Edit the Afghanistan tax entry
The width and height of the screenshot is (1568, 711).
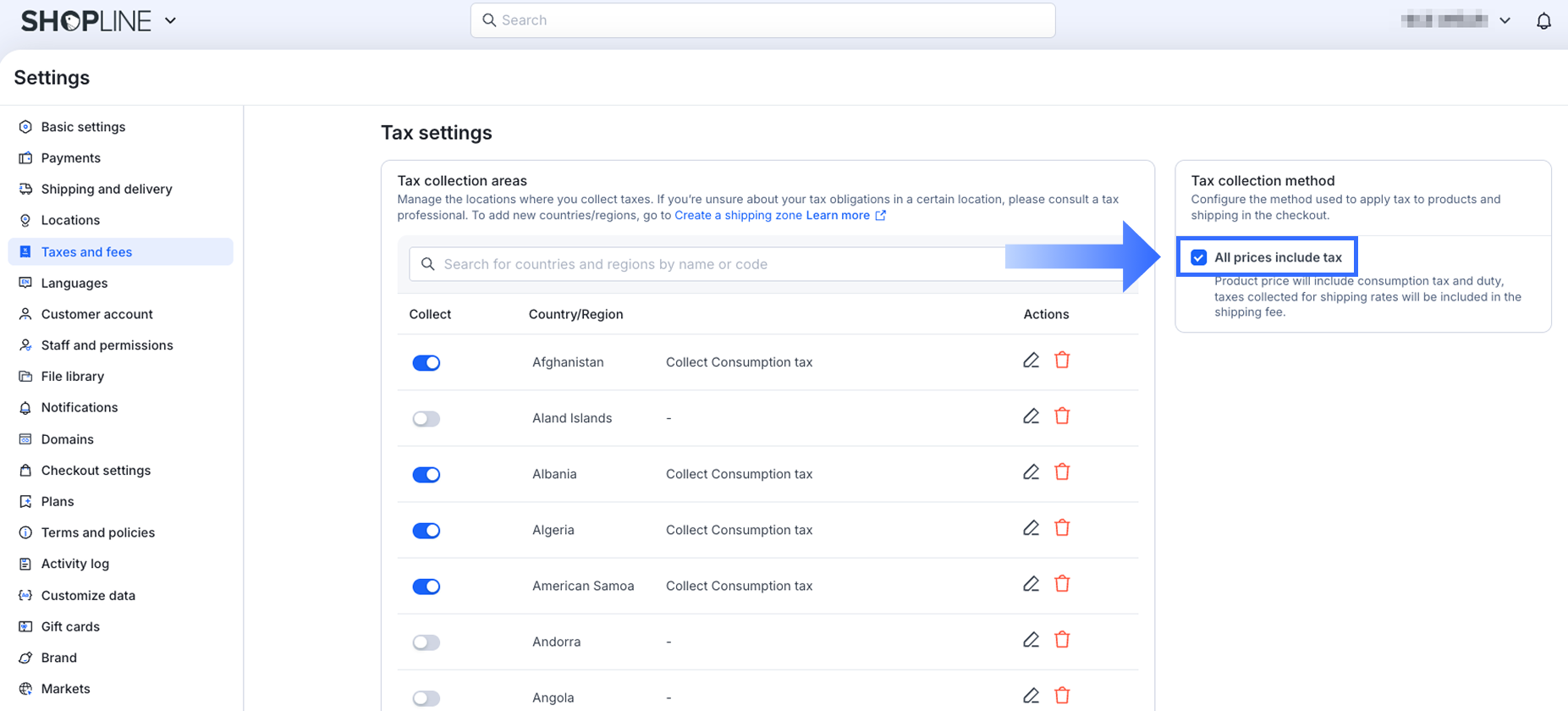click(1031, 361)
